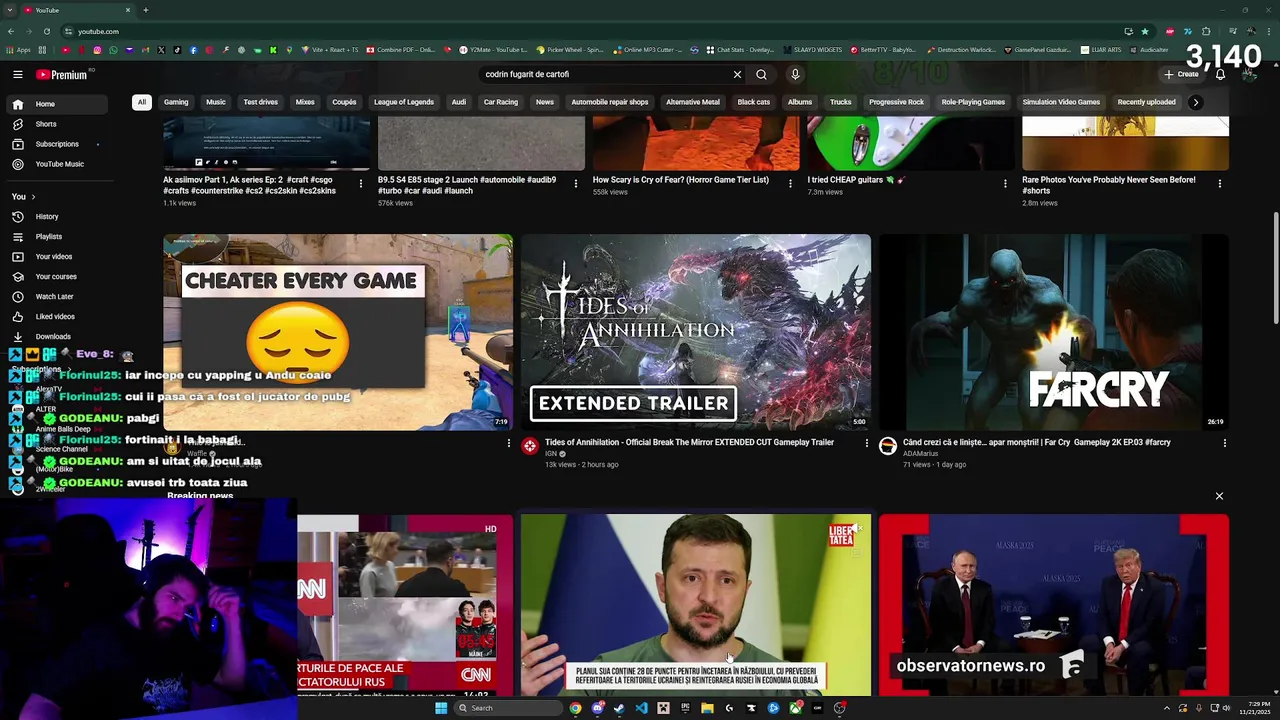Open options for Far Cry gameplay video
The height and width of the screenshot is (720, 1280).
(x=1225, y=443)
